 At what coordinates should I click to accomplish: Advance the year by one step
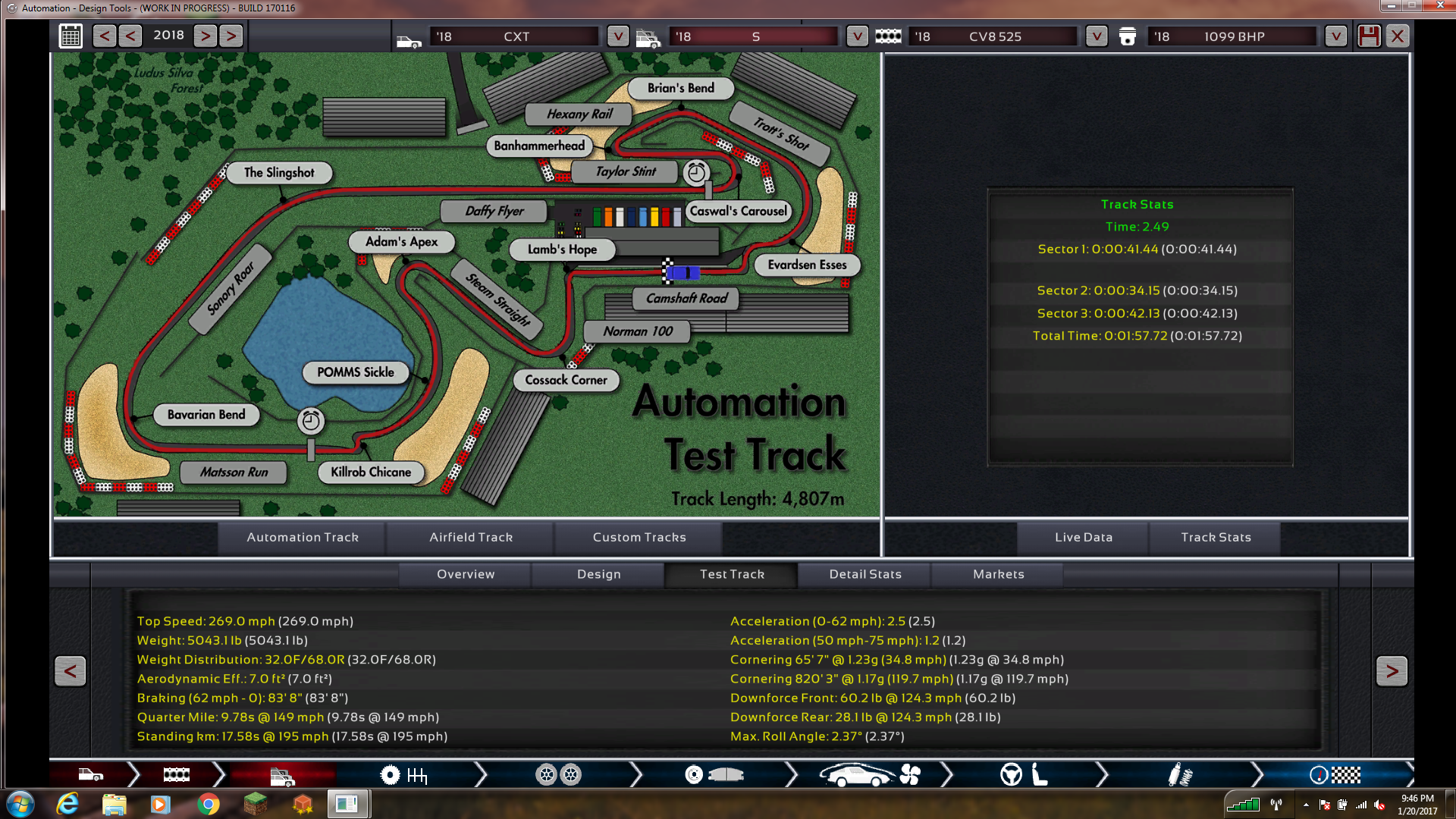[205, 36]
